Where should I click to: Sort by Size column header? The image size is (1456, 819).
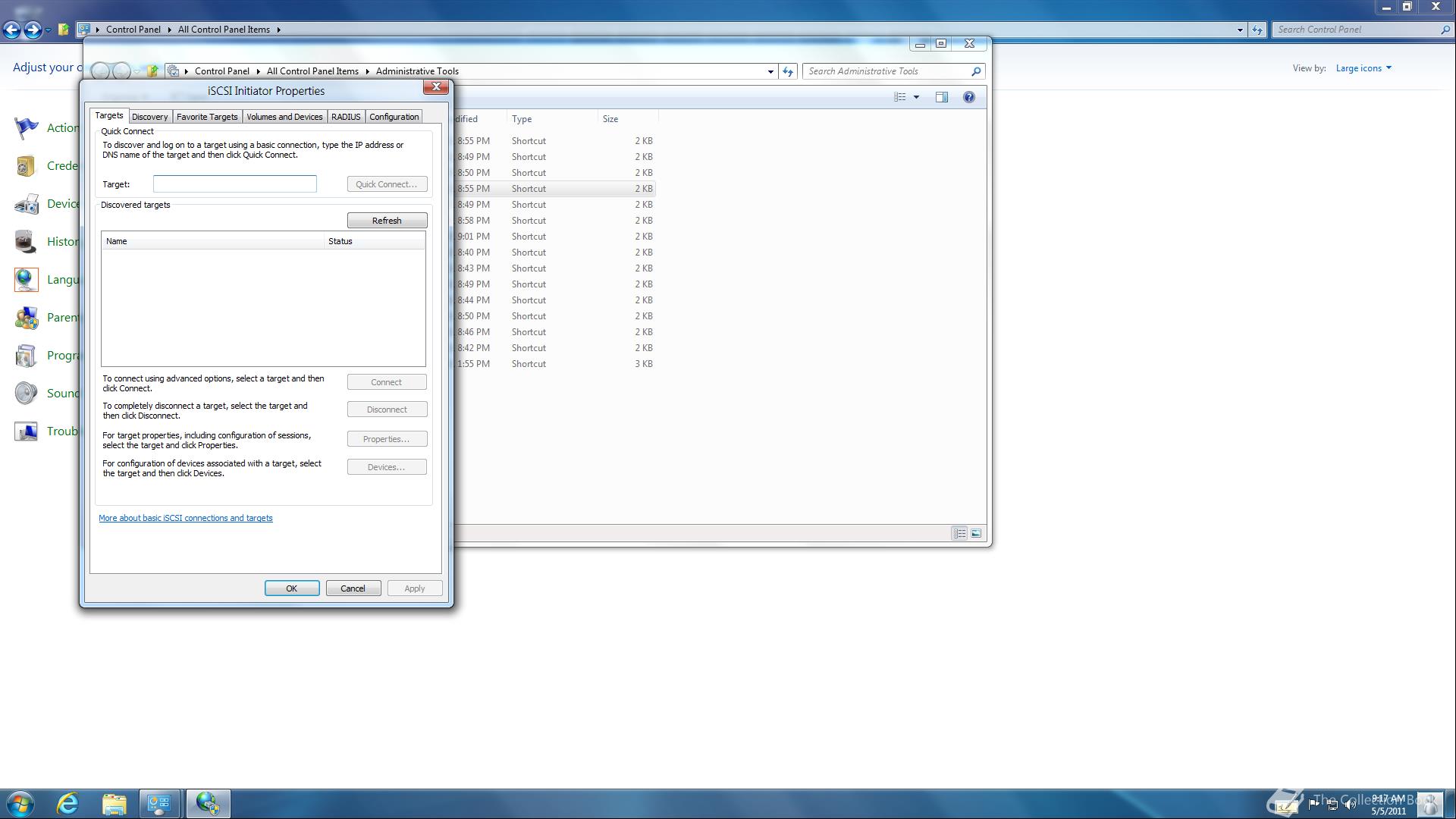click(628, 119)
